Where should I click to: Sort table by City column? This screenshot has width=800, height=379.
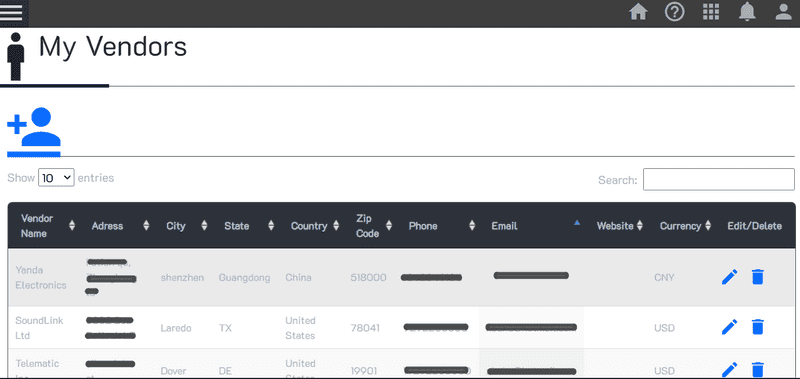[x=186, y=225]
